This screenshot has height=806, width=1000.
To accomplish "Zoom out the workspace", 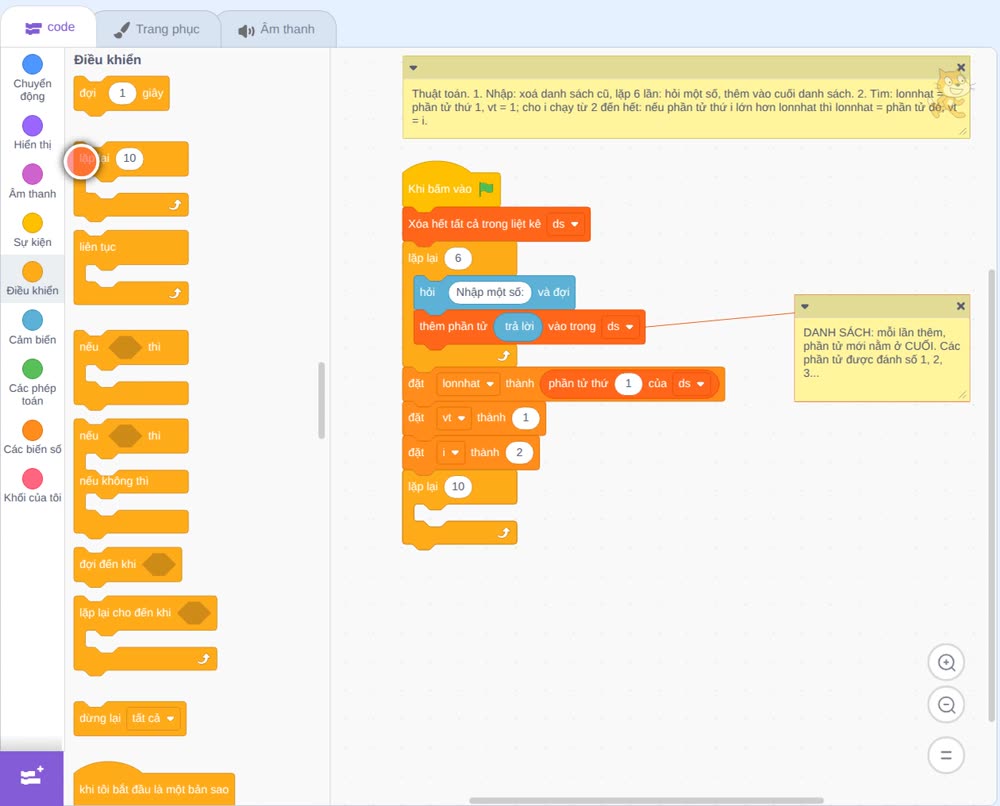I will [x=946, y=705].
